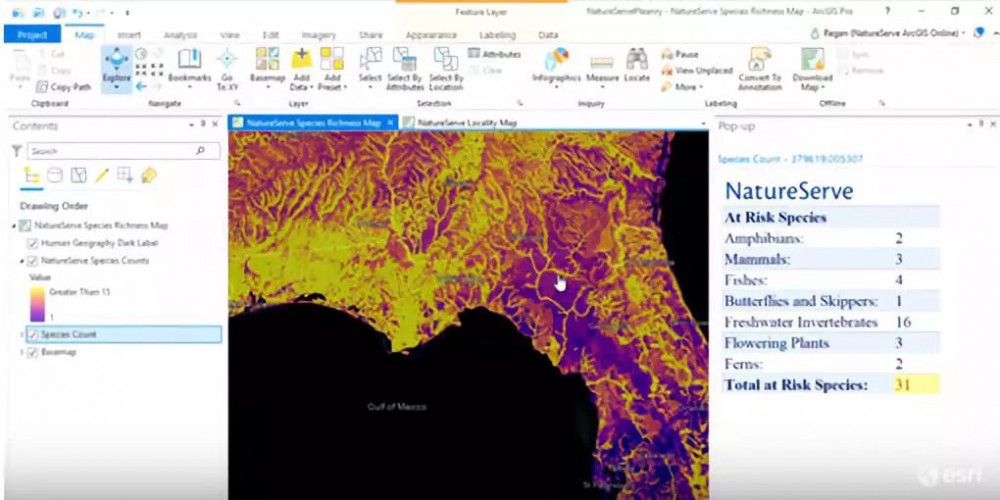Expand the Species Count layer

click(22, 334)
